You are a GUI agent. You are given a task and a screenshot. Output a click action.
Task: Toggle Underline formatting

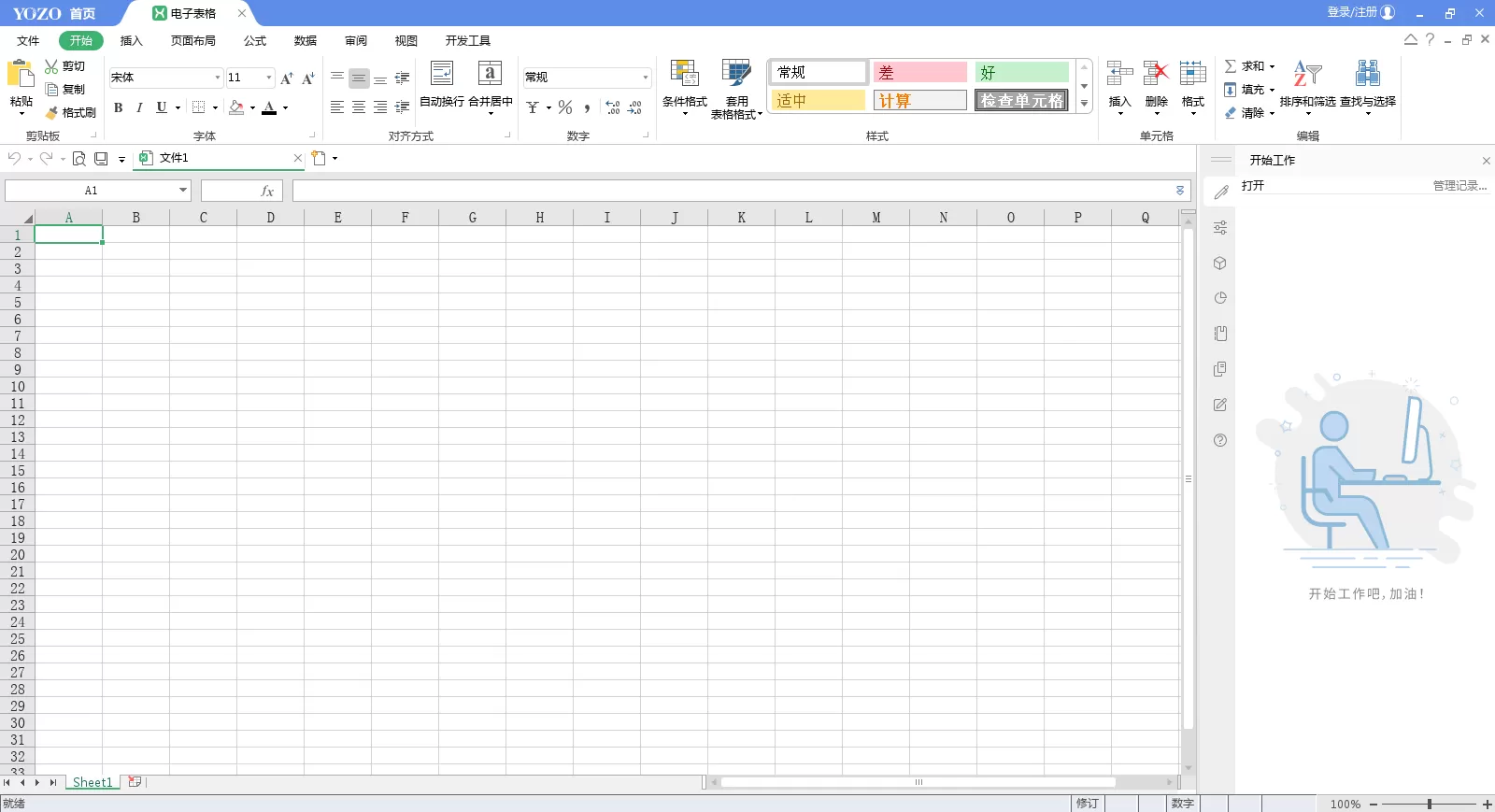tap(161, 107)
